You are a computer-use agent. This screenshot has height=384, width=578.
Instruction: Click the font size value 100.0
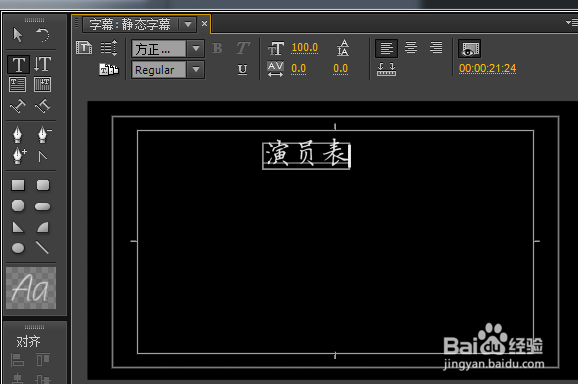tap(304, 48)
